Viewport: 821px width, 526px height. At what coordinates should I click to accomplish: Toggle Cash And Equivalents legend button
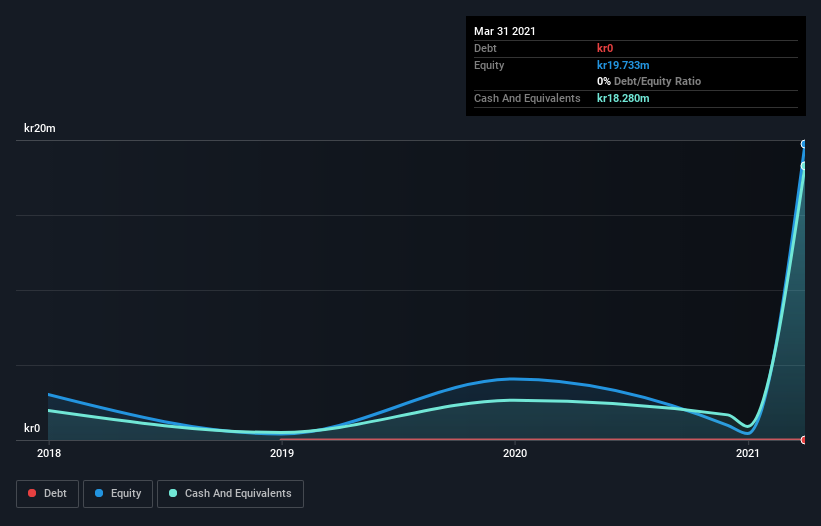click(x=230, y=494)
